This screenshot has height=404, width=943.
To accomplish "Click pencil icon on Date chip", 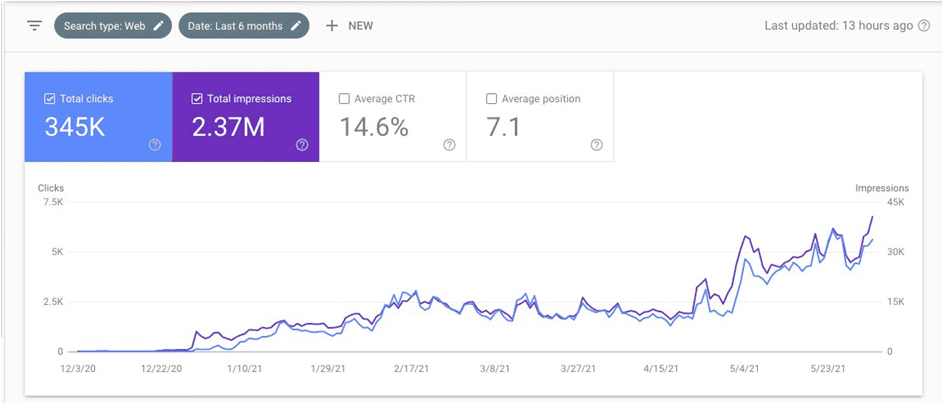I will click(x=296, y=26).
